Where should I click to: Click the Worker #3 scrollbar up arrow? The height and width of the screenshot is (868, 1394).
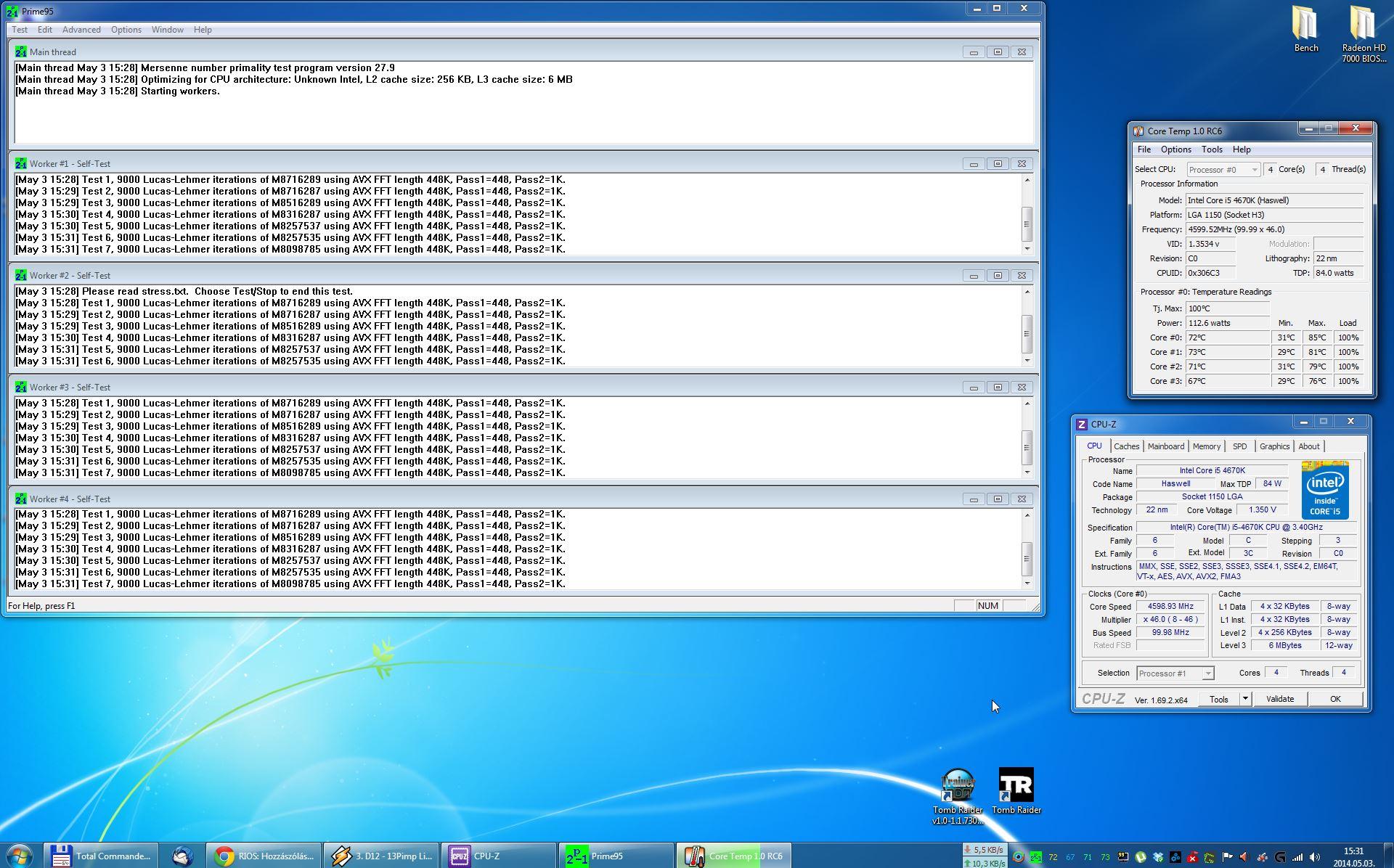1027,404
